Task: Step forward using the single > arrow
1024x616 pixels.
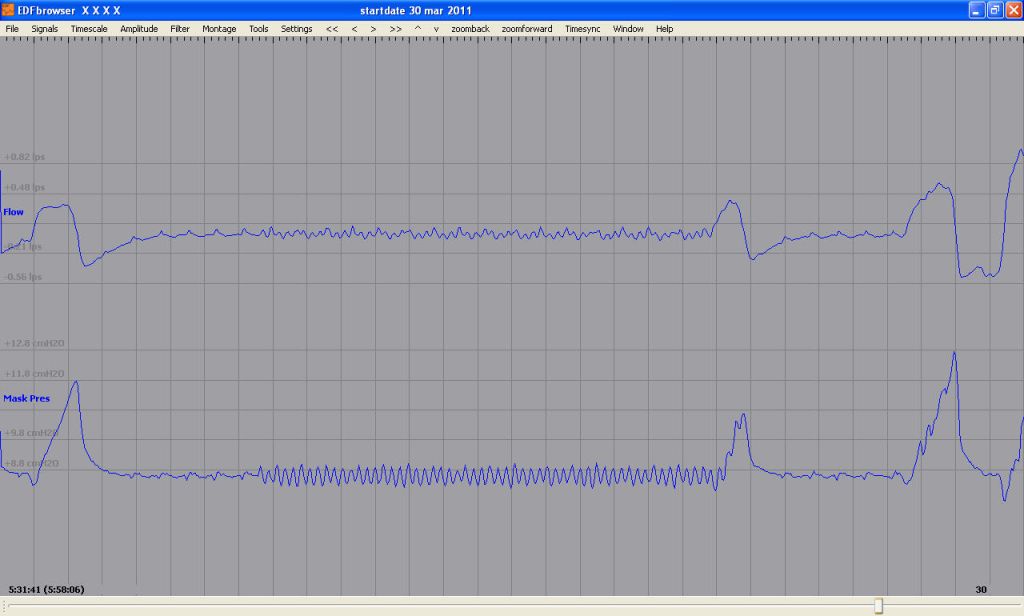Action: point(373,29)
